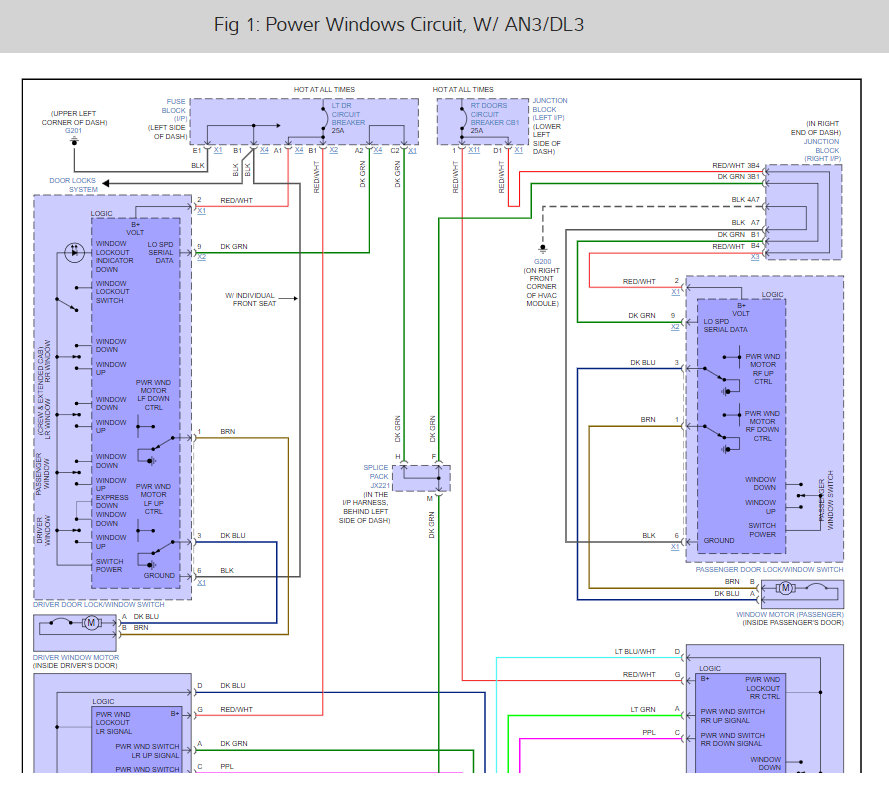The width and height of the screenshot is (889, 803).
Task: Click X2 link under driver switch pin 9
Action: tap(201, 257)
